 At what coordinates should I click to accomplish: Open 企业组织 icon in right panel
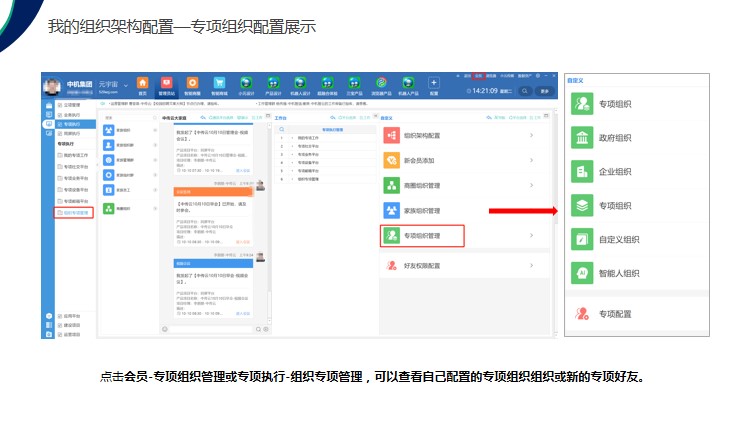(x=582, y=172)
